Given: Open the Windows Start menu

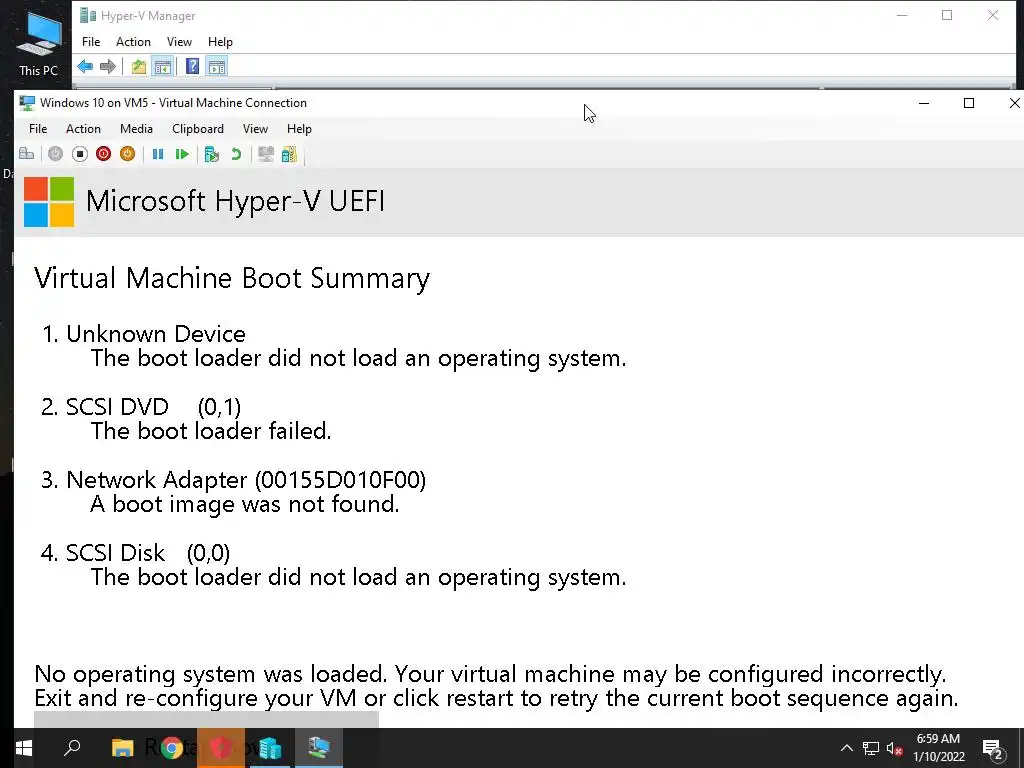Looking at the screenshot, I should (x=24, y=748).
